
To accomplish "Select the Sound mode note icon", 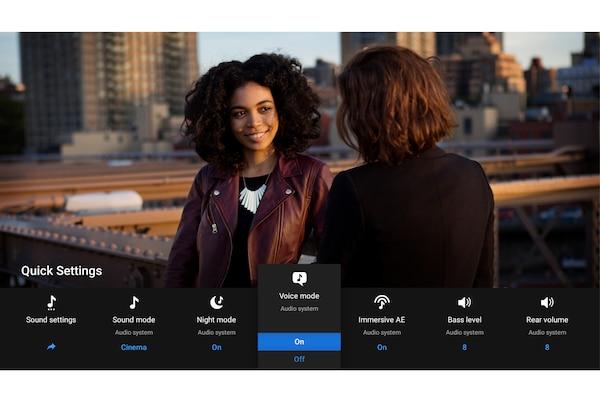I will (x=134, y=303).
